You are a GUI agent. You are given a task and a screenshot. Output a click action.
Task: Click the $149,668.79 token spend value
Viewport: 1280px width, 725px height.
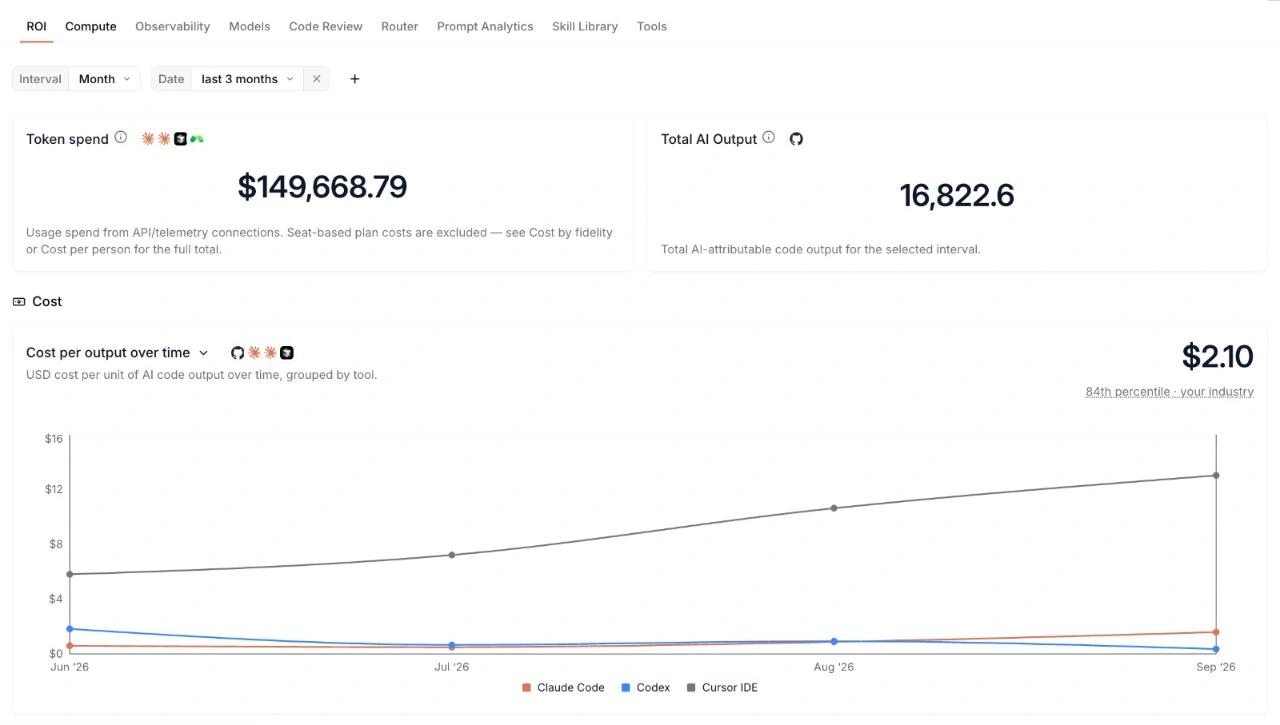[322, 187]
